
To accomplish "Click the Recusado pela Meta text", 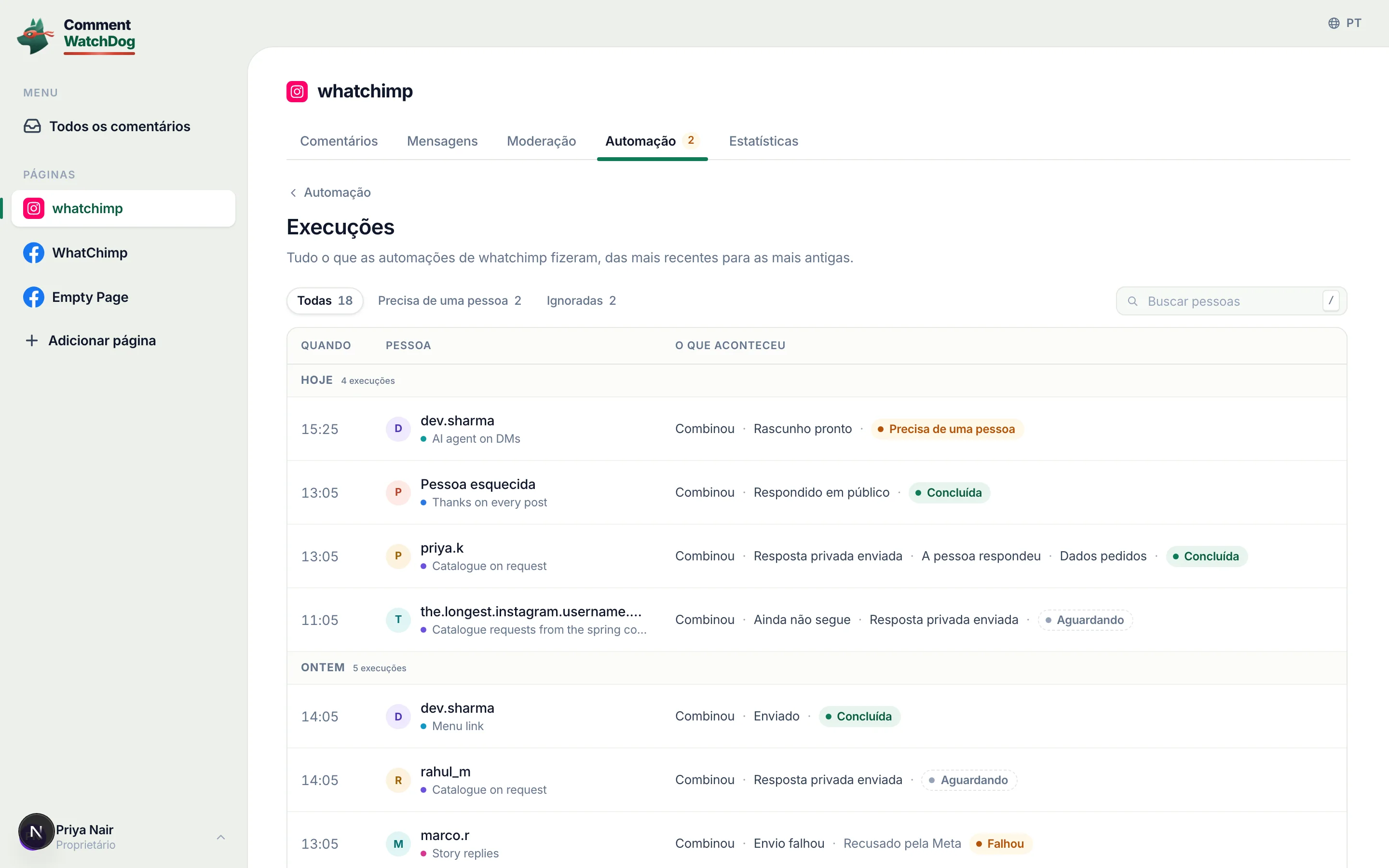I will [x=902, y=844].
